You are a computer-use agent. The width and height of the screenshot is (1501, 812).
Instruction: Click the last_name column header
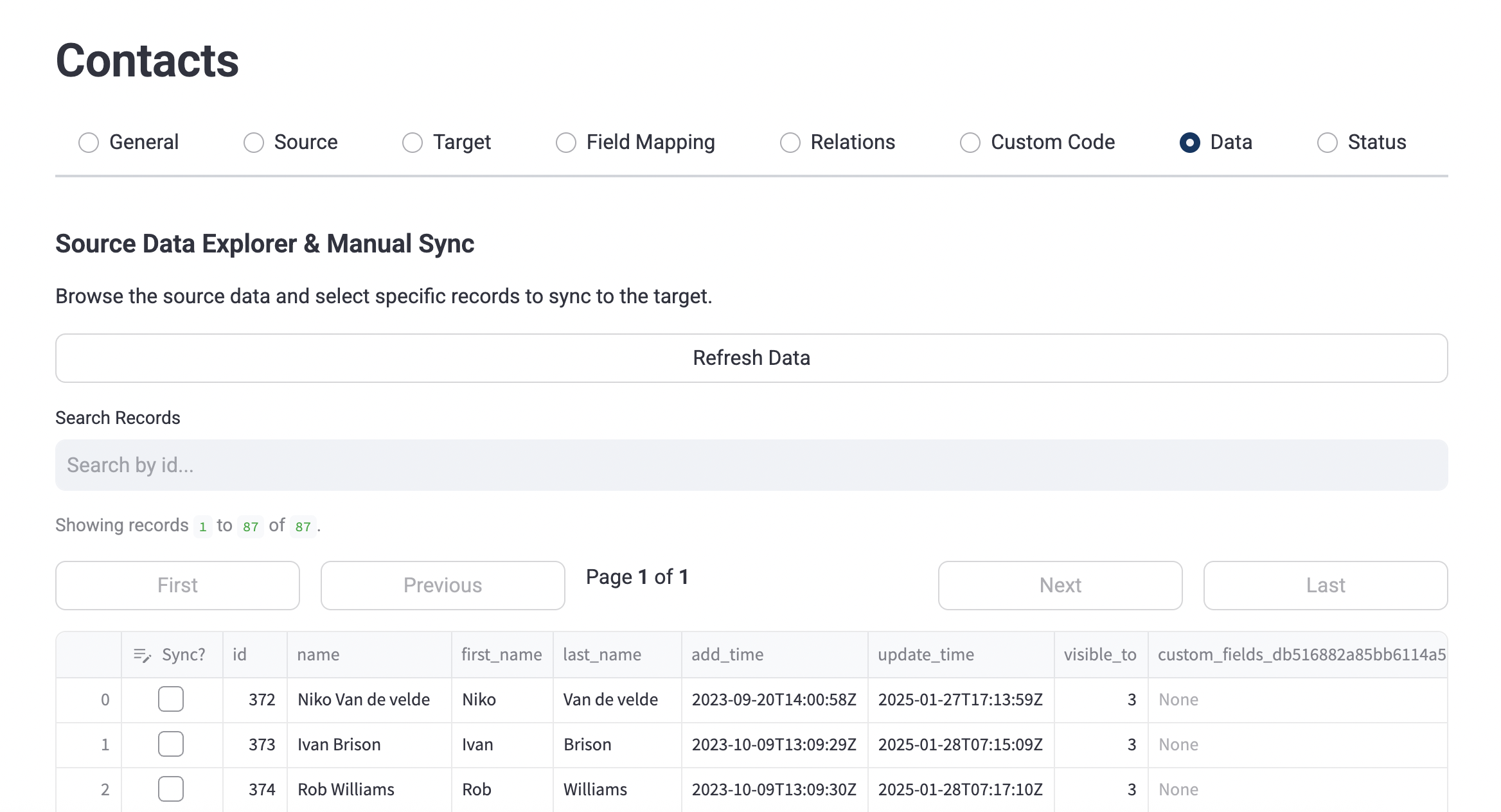point(617,655)
